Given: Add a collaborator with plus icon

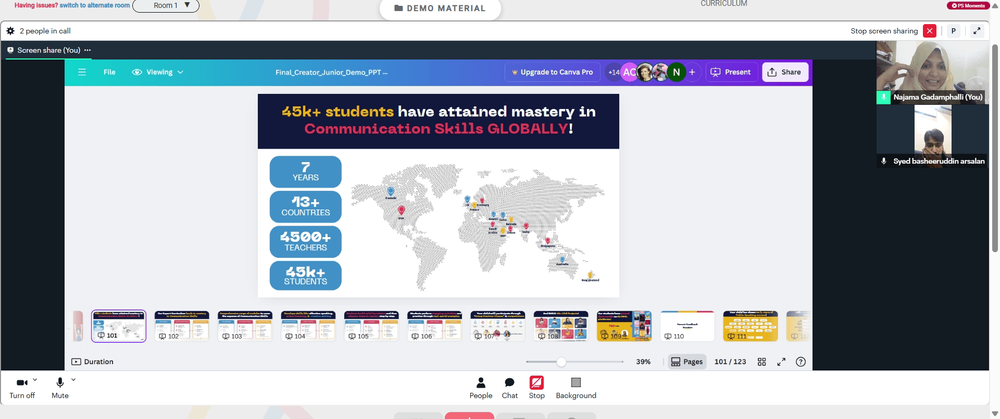Looking at the screenshot, I should click(692, 72).
